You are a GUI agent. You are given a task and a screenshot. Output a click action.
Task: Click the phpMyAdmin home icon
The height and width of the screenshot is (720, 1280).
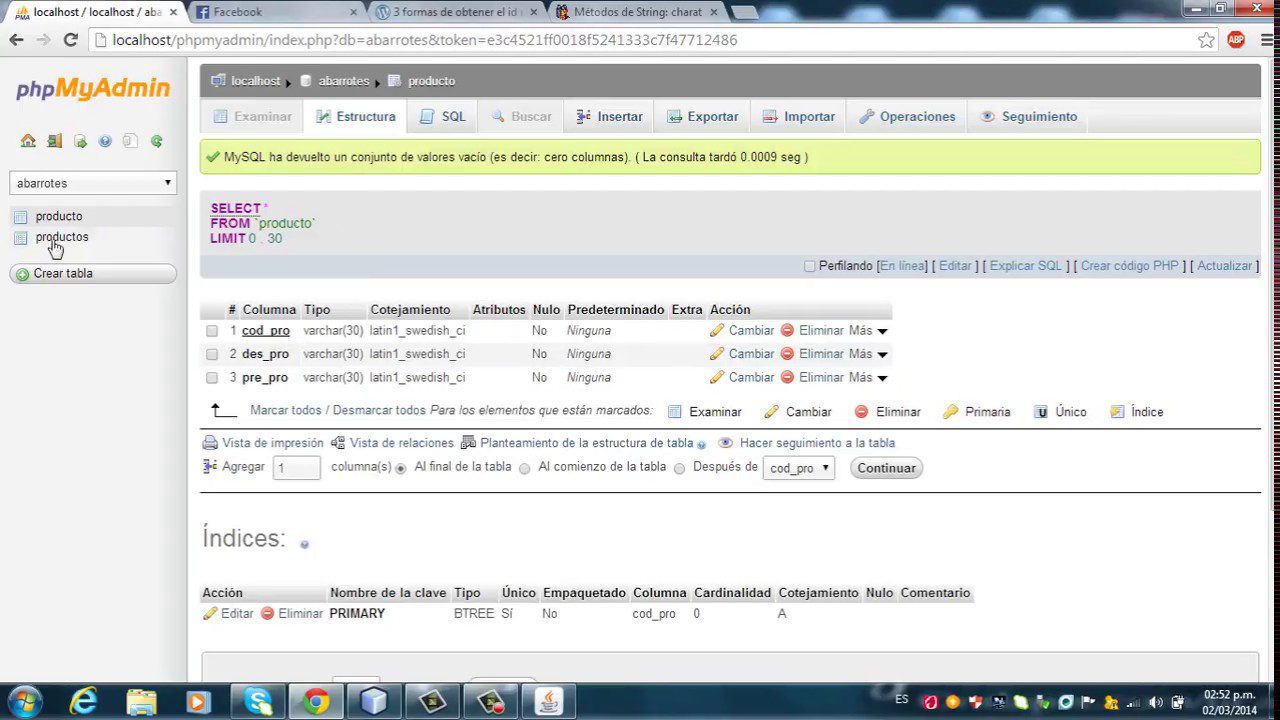click(28, 141)
